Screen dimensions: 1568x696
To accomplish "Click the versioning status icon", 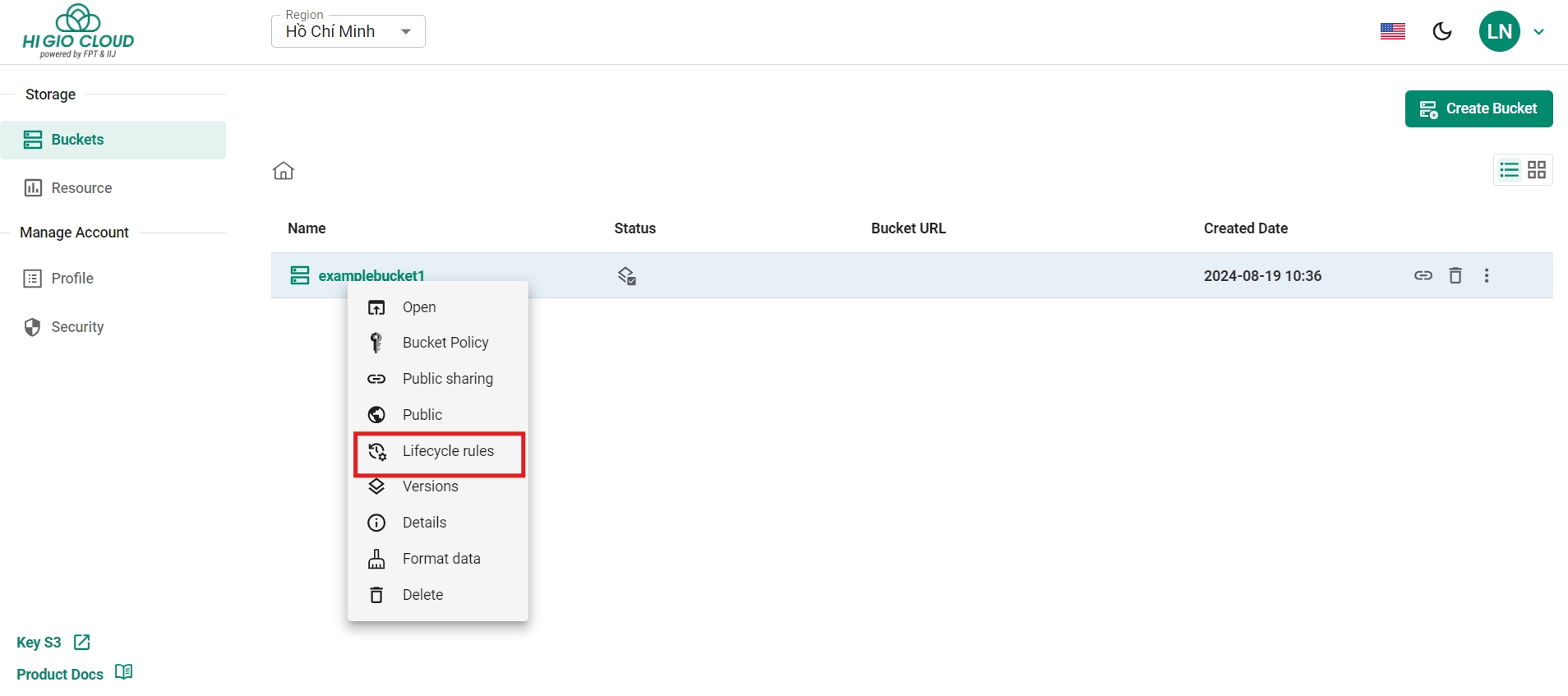I will (627, 276).
